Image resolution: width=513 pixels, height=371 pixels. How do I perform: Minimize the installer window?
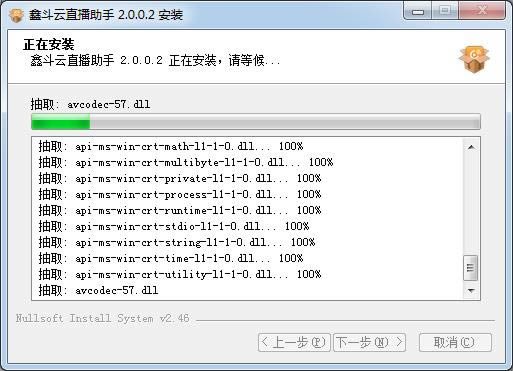pyautogui.click(x=418, y=12)
